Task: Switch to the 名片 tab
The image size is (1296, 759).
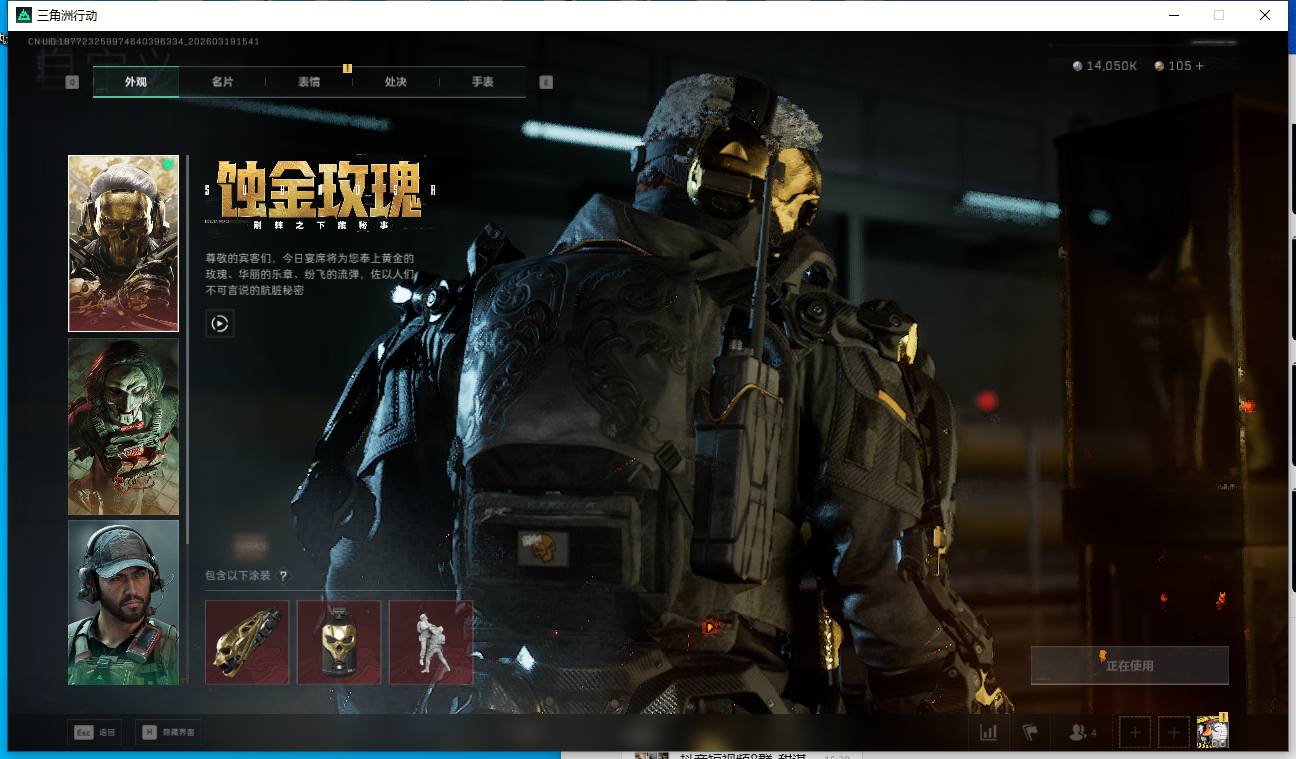Action: [x=222, y=82]
